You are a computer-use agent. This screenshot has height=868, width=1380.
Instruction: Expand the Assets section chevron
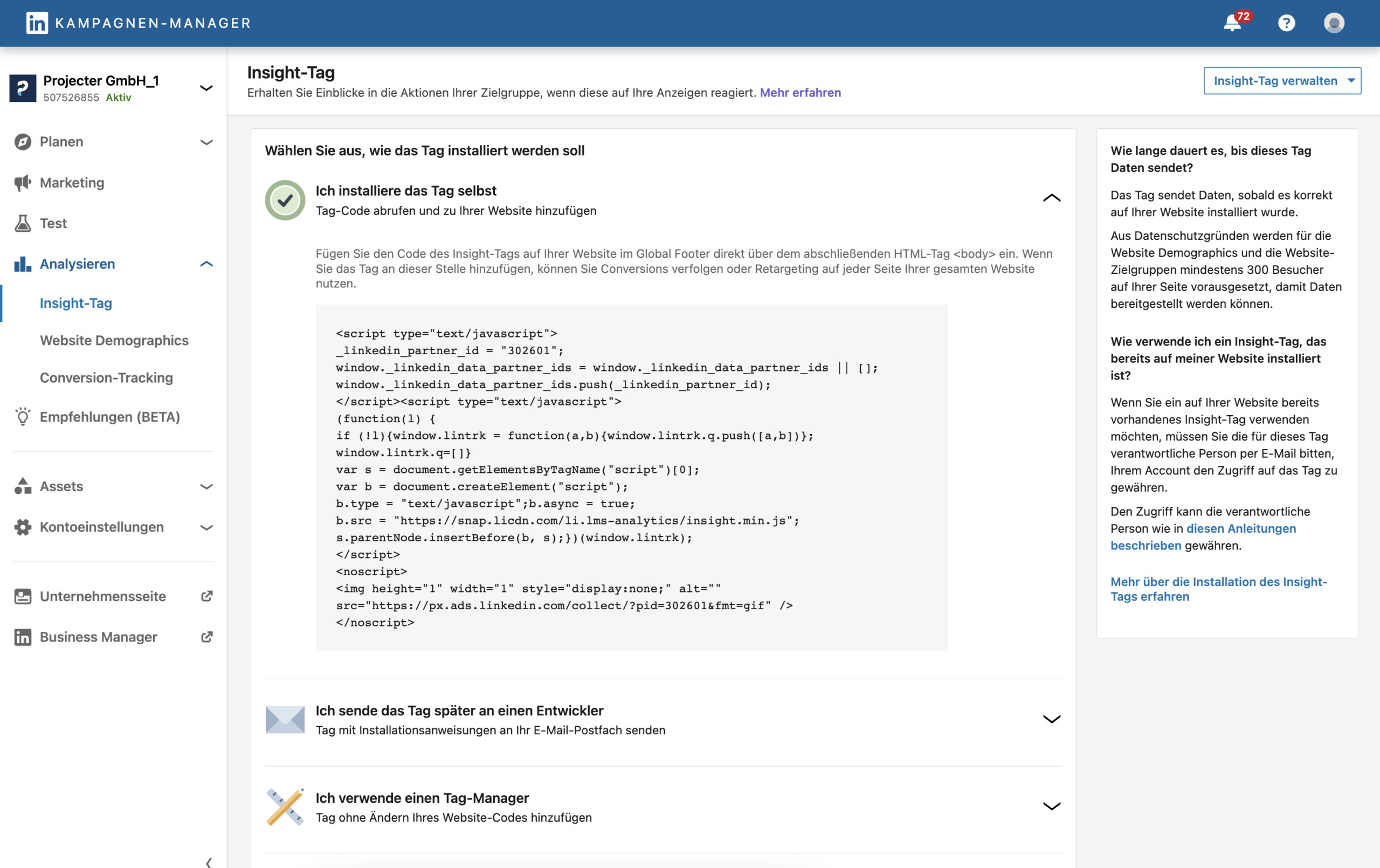point(206,486)
